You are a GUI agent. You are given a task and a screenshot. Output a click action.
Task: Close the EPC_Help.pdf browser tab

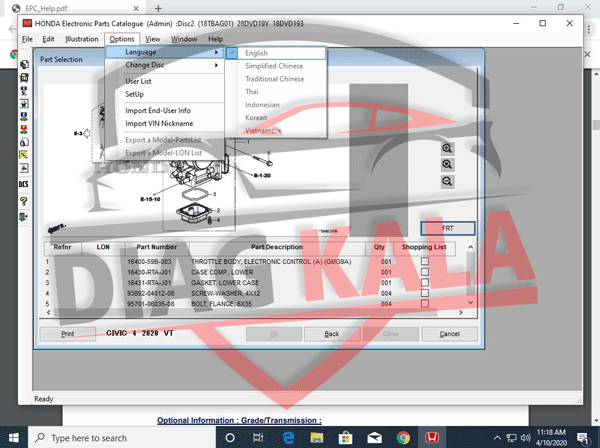136,8
